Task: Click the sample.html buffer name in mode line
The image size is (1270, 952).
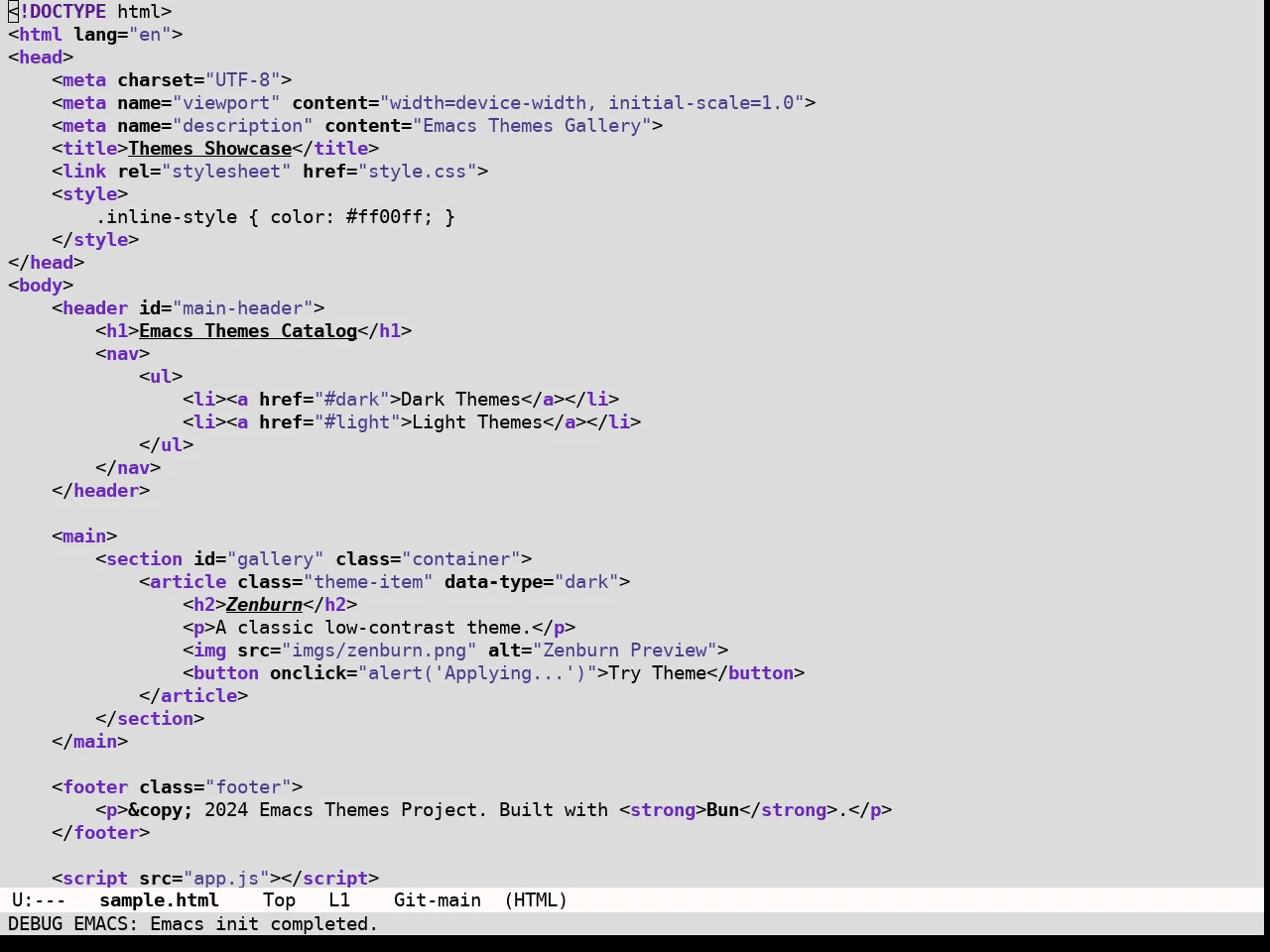Action: click(x=159, y=900)
